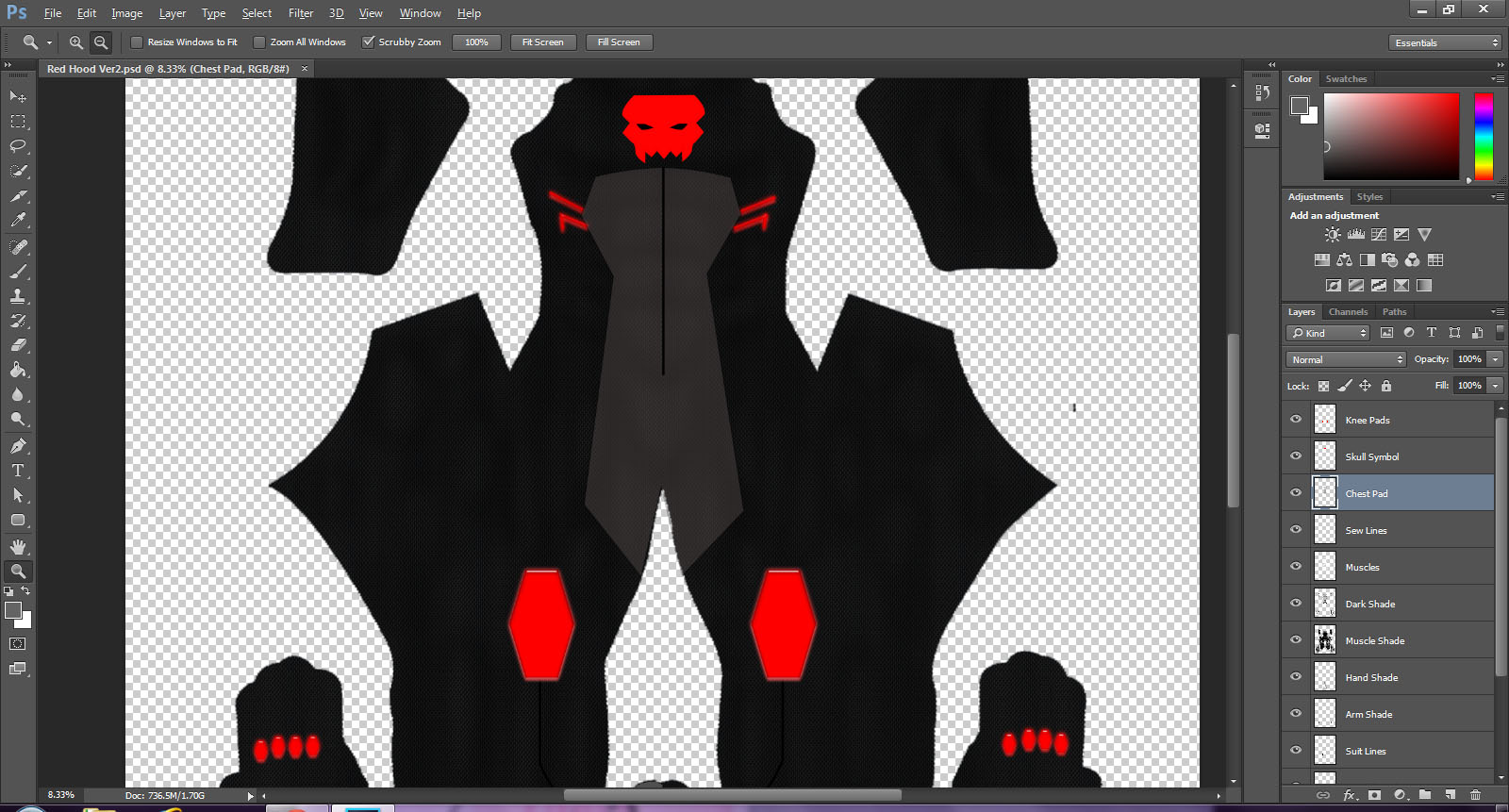This screenshot has width=1509, height=812.
Task: Select the Hand tool
Action: [x=18, y=547]
